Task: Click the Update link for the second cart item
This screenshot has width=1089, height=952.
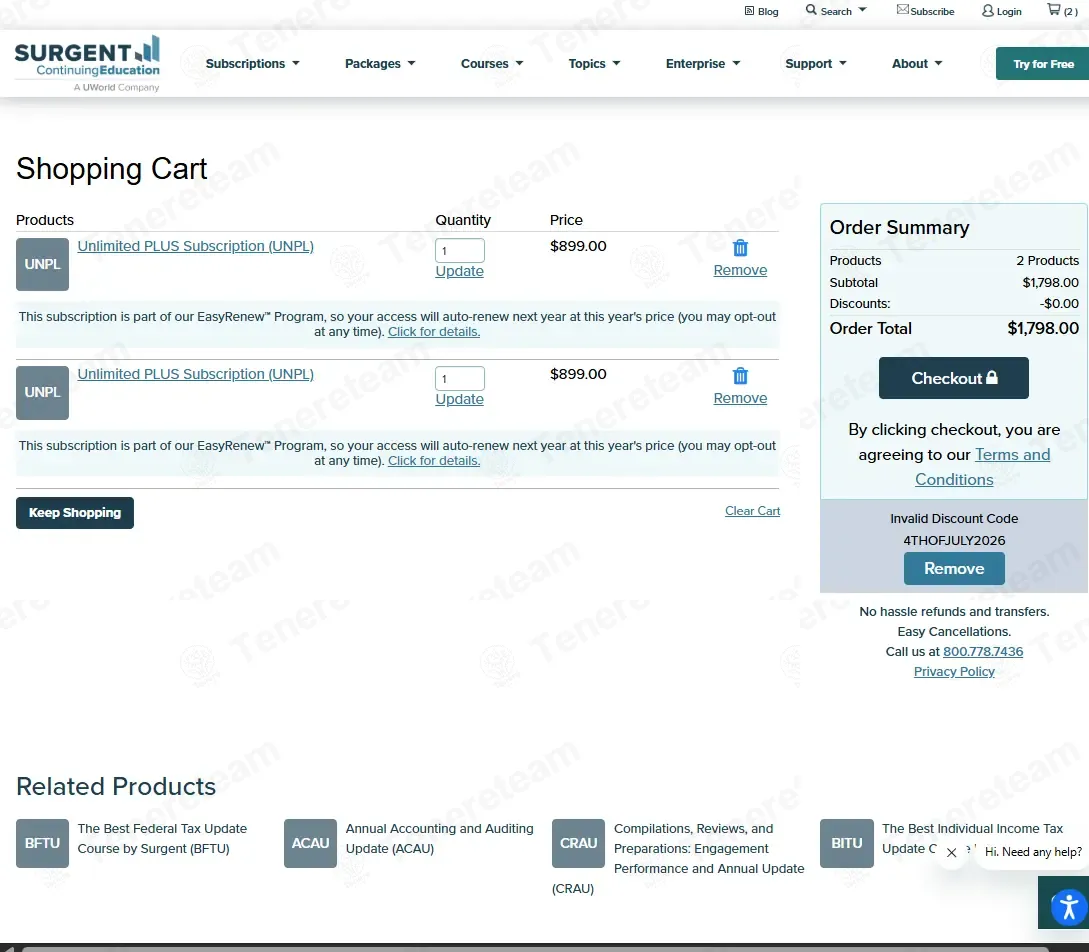Action: point(459,399)
